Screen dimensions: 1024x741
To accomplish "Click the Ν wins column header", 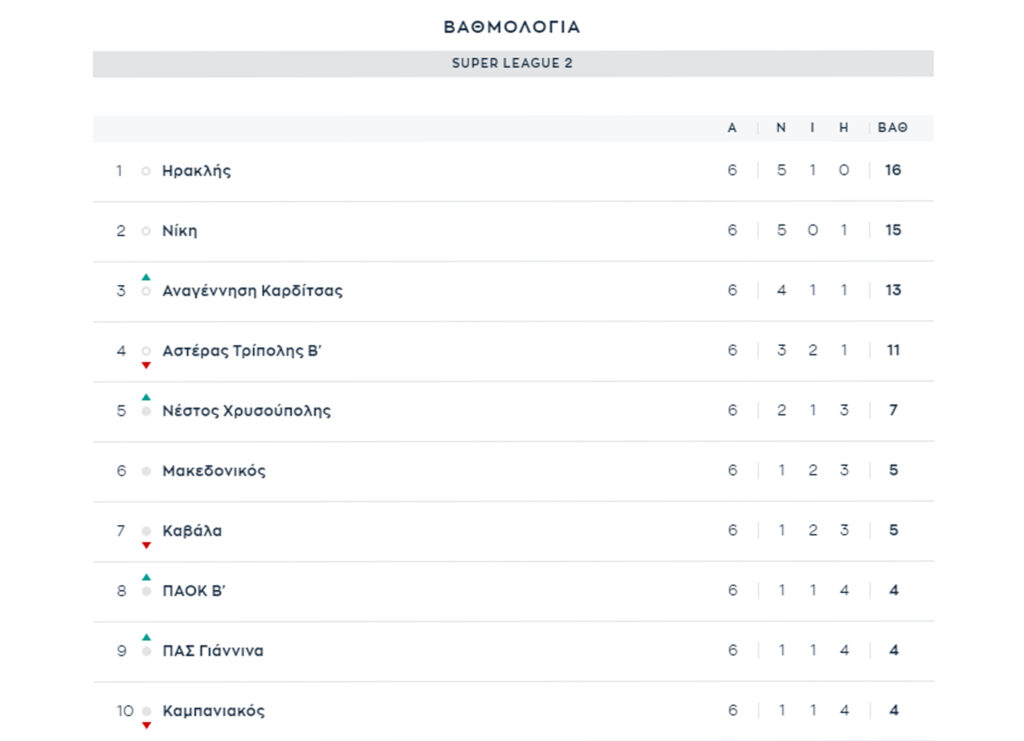I will [x=781, y=128].
